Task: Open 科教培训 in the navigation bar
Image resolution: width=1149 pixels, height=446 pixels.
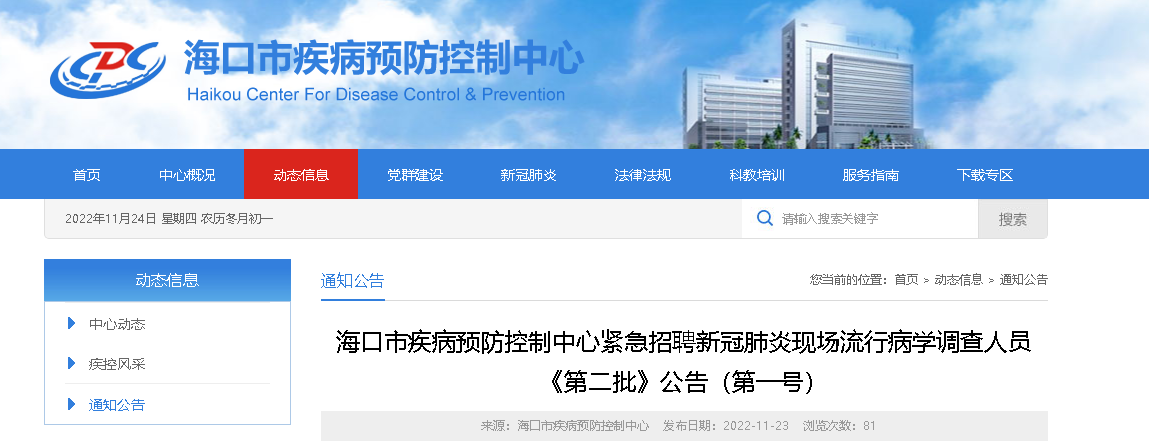Action: 757,175
